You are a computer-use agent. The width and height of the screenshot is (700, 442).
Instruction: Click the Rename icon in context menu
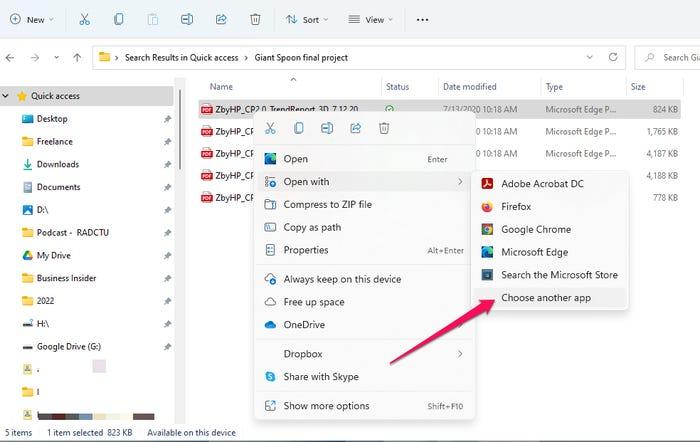tap(327, 128)
